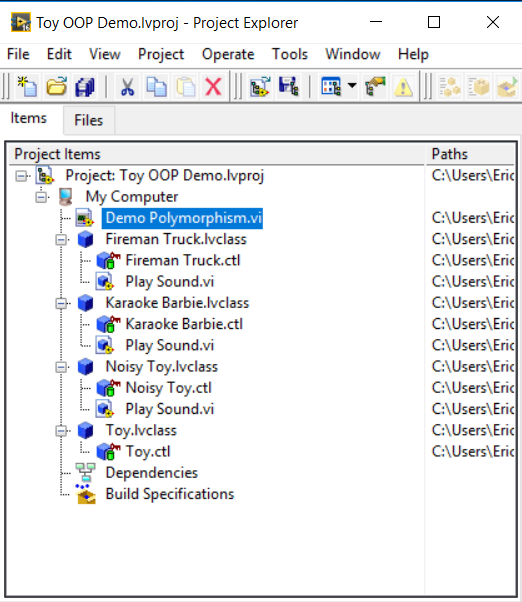Select the My Computer label
Viewport: 522px width, 602px height.
132,197
